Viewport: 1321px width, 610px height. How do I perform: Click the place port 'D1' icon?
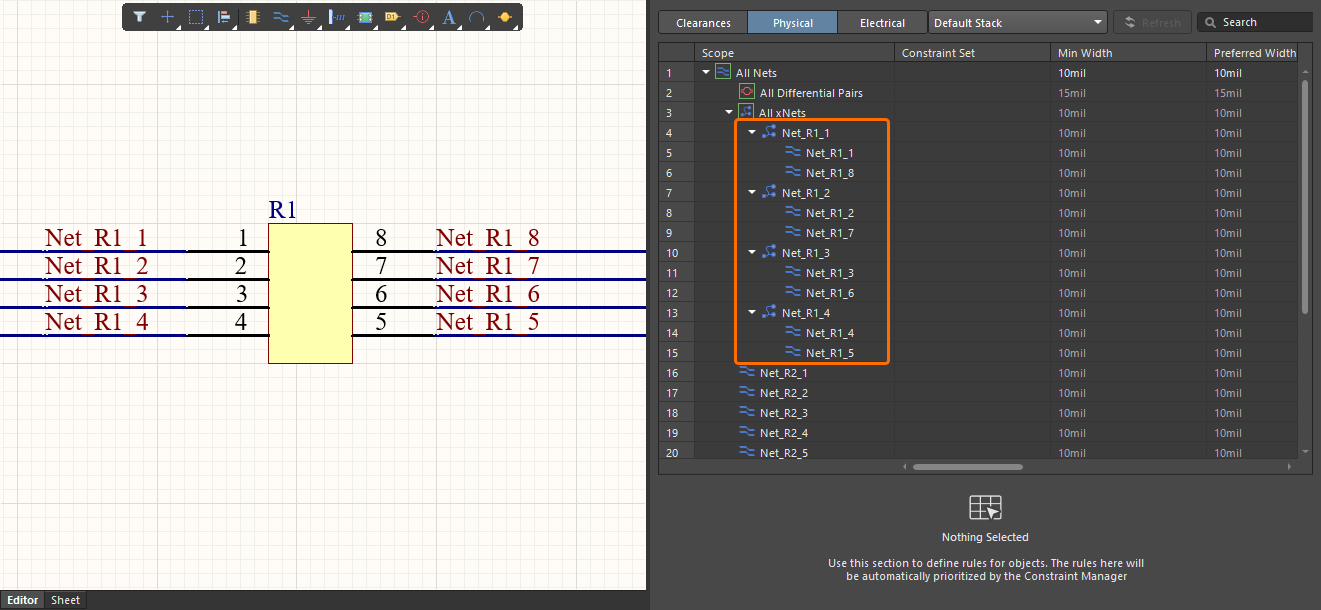(392, 17)
